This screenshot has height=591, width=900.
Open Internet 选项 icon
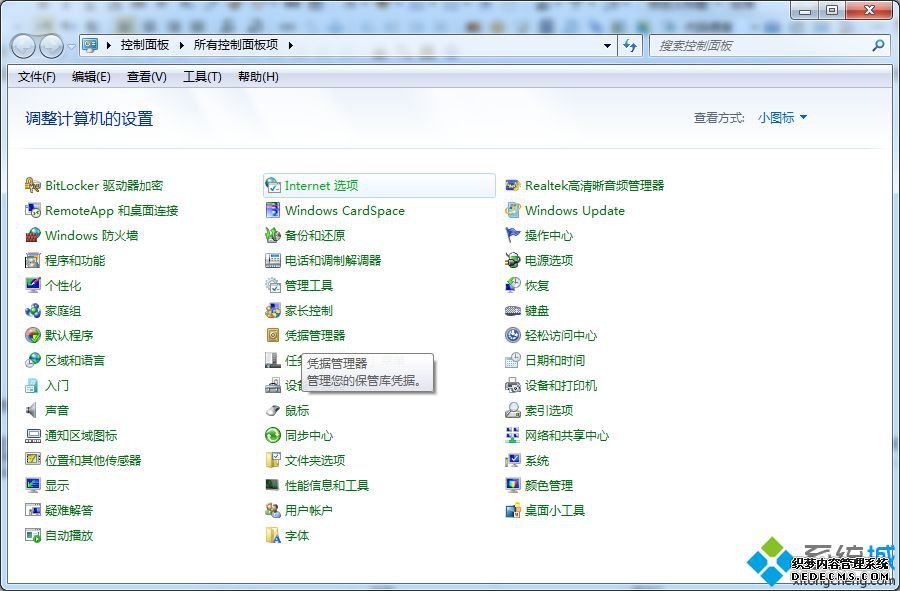click(273, 185)
